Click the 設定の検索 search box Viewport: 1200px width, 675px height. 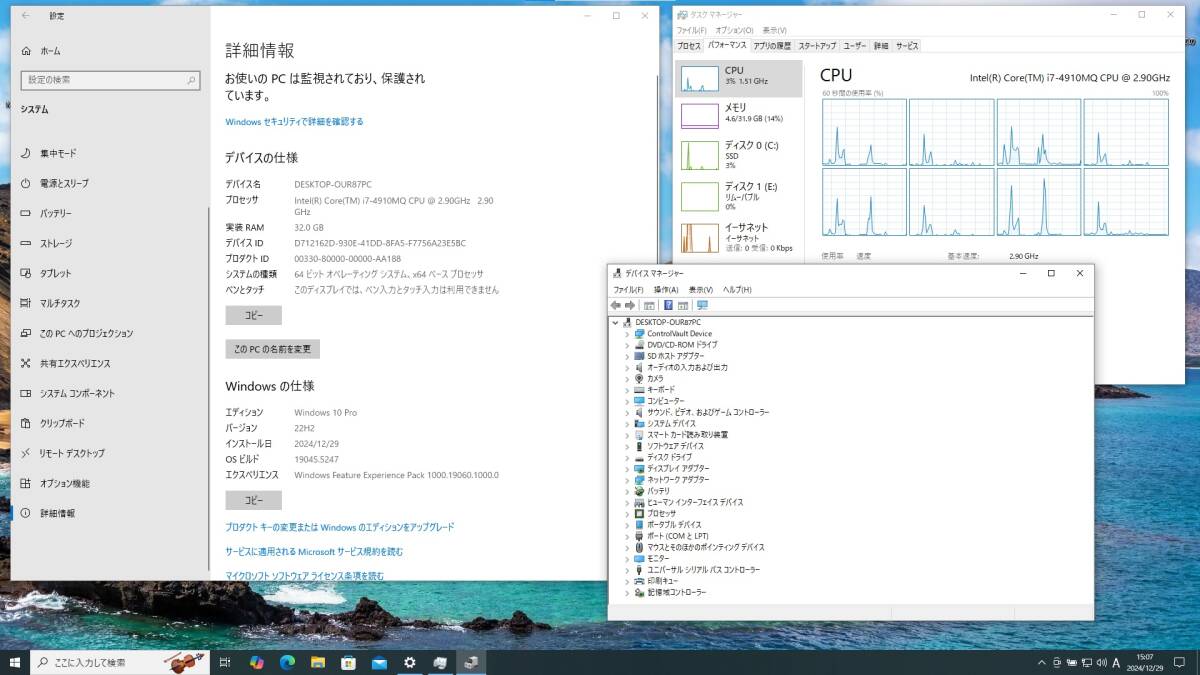coord(110,80)
